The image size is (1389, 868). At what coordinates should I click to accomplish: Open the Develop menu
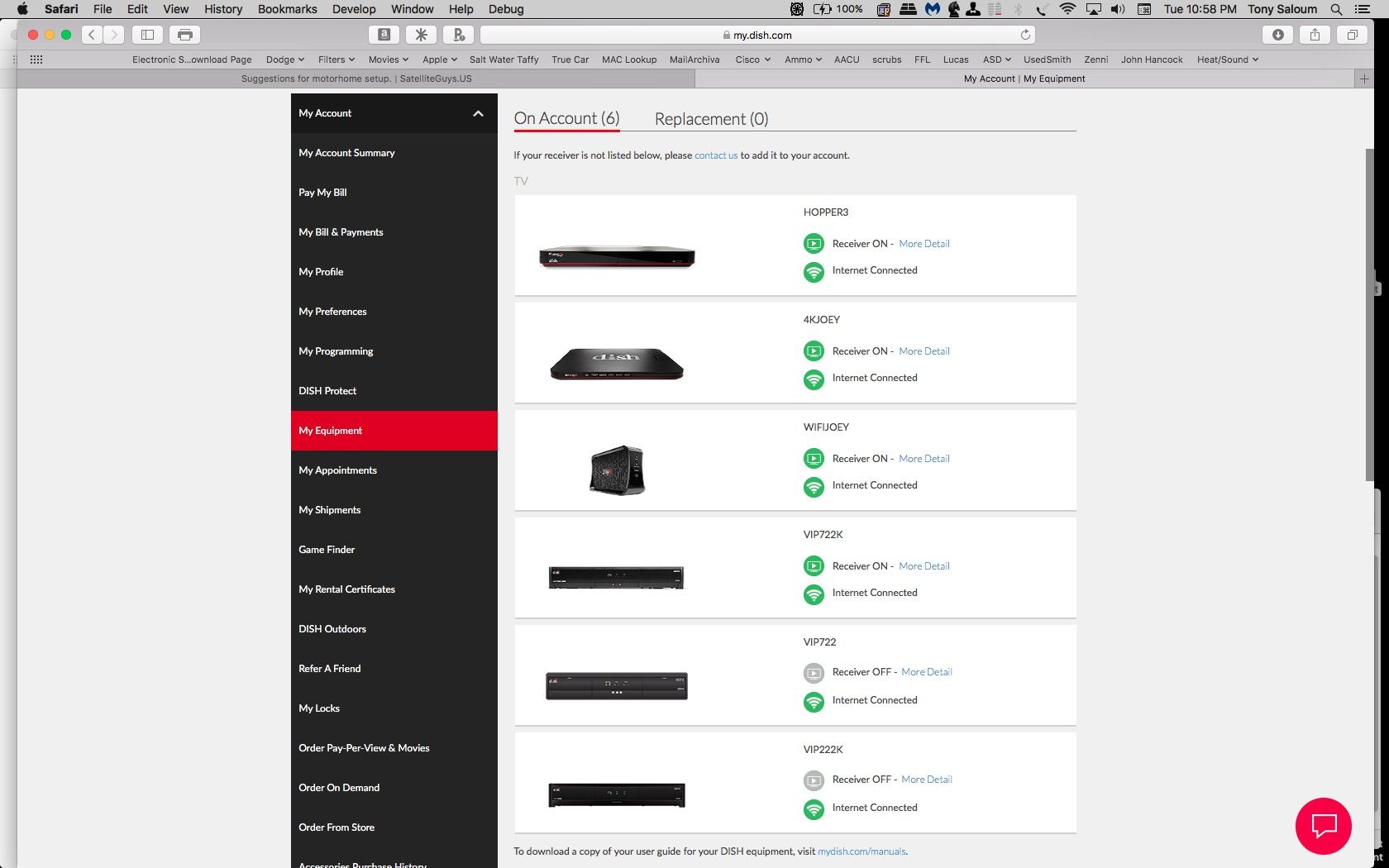(354, 9)
